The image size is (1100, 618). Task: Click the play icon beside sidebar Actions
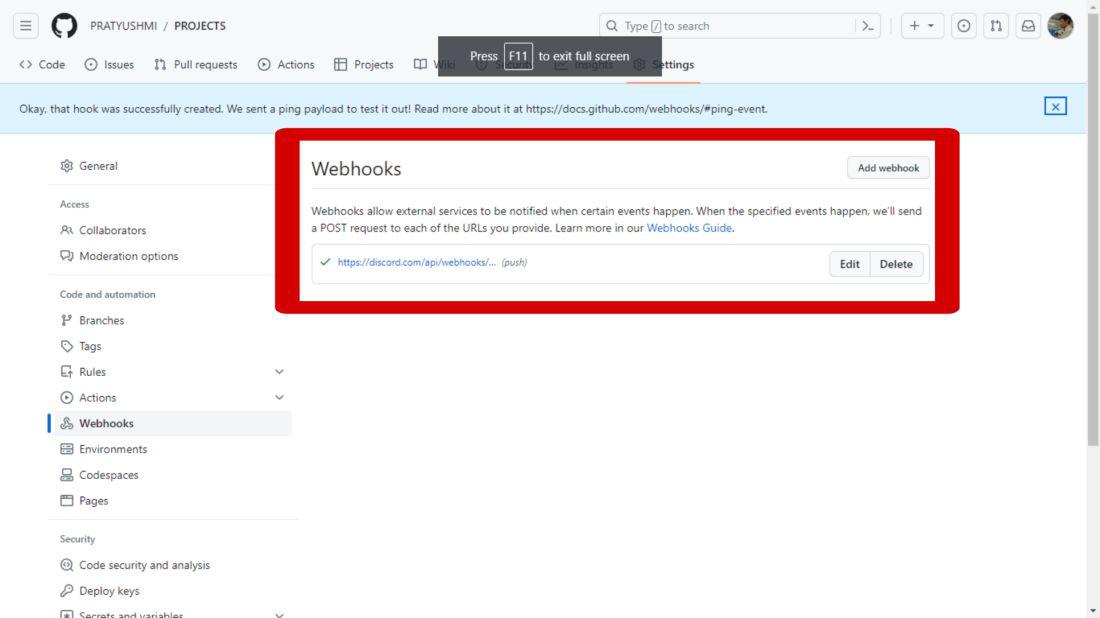(67, 398)
